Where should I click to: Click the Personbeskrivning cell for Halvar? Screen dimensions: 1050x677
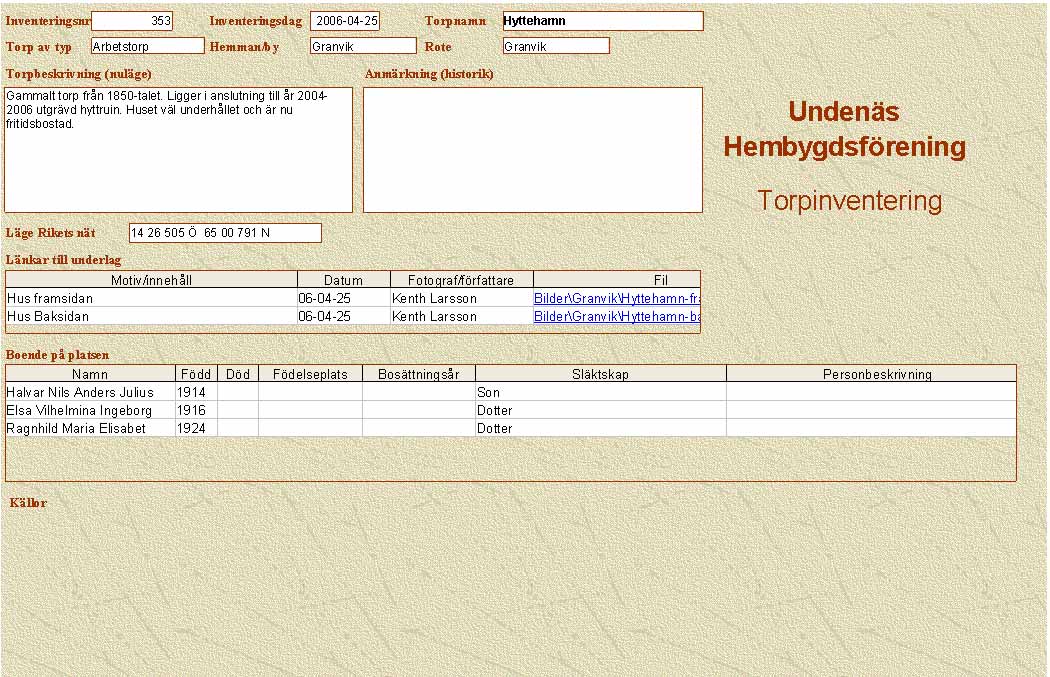pyautogui.click(x=870, y=393)
